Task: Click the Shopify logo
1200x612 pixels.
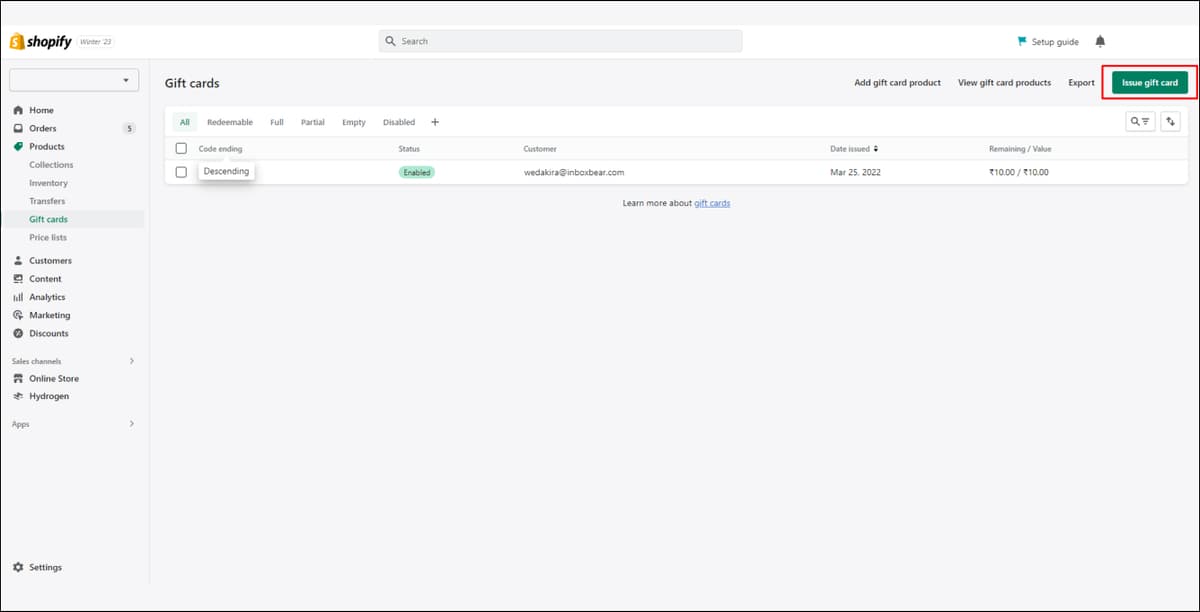Action: (x=40, y=41)
